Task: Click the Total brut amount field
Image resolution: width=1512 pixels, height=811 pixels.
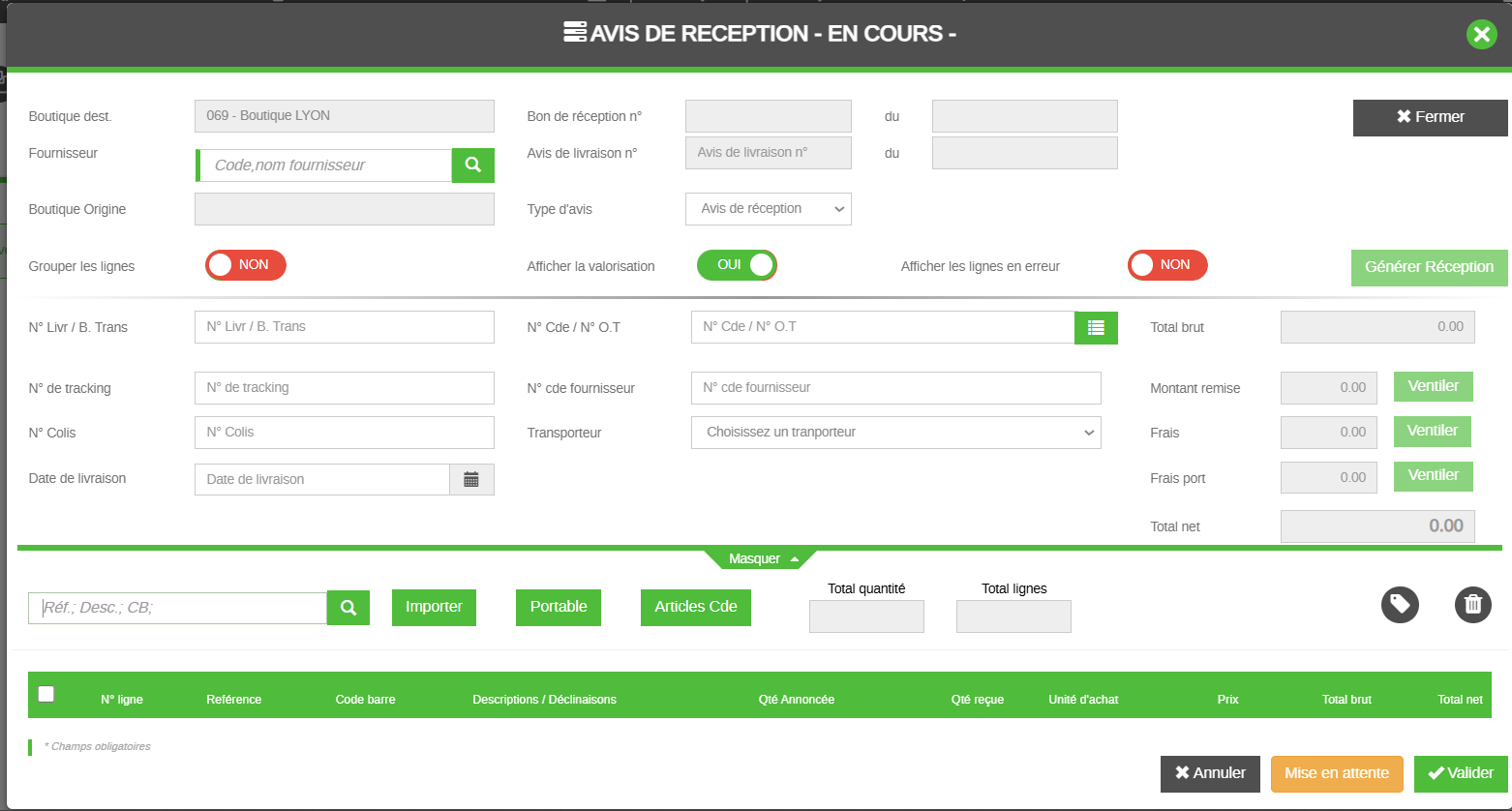Action: [1378, 327]
